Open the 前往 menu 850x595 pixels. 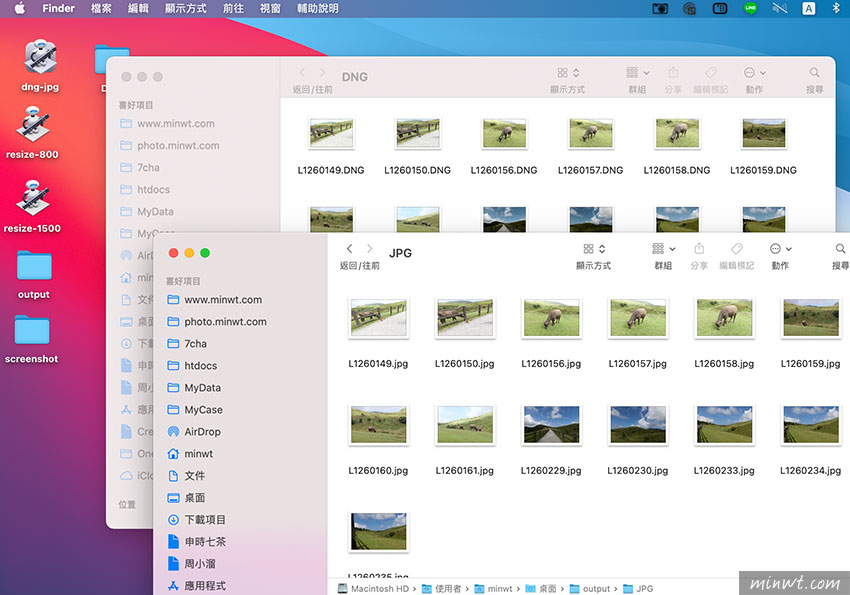pos(233,8)
